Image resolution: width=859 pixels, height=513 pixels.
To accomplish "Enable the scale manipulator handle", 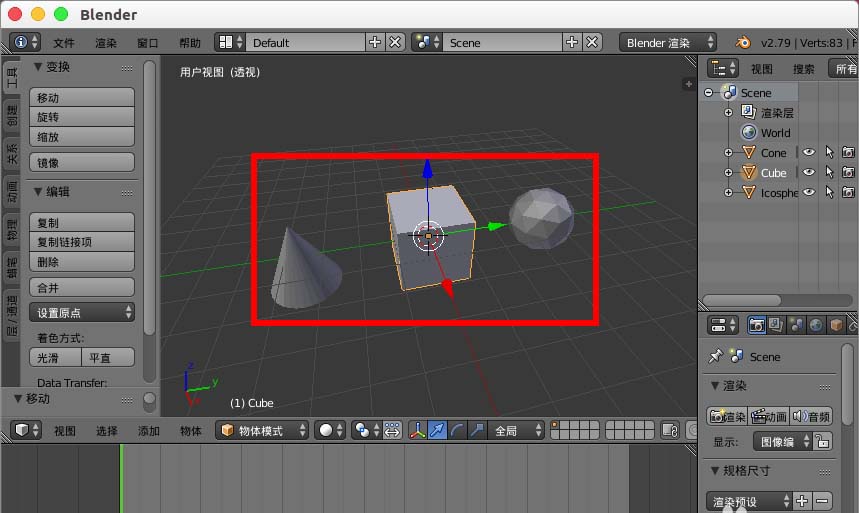I will click(x=477, y=430).
